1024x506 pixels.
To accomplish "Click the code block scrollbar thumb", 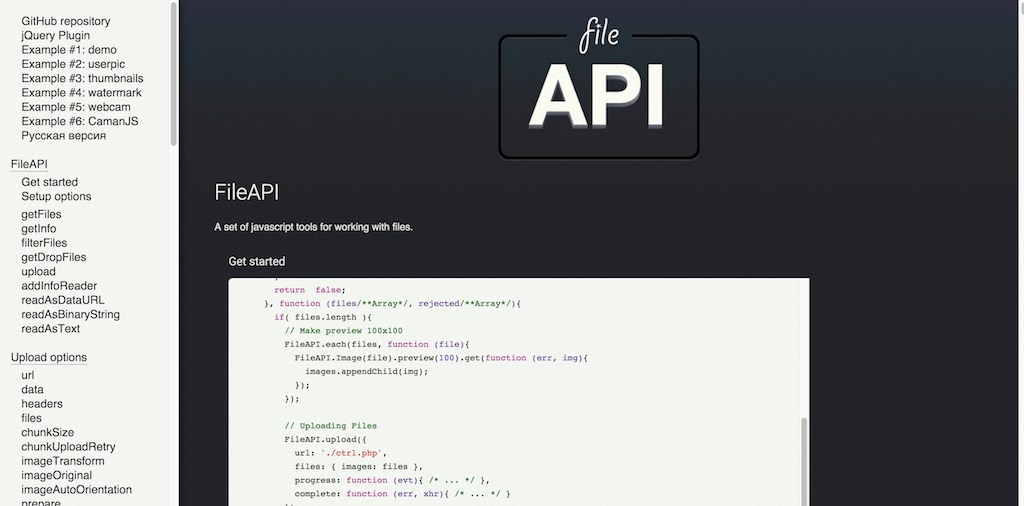I will pos(804,462).
